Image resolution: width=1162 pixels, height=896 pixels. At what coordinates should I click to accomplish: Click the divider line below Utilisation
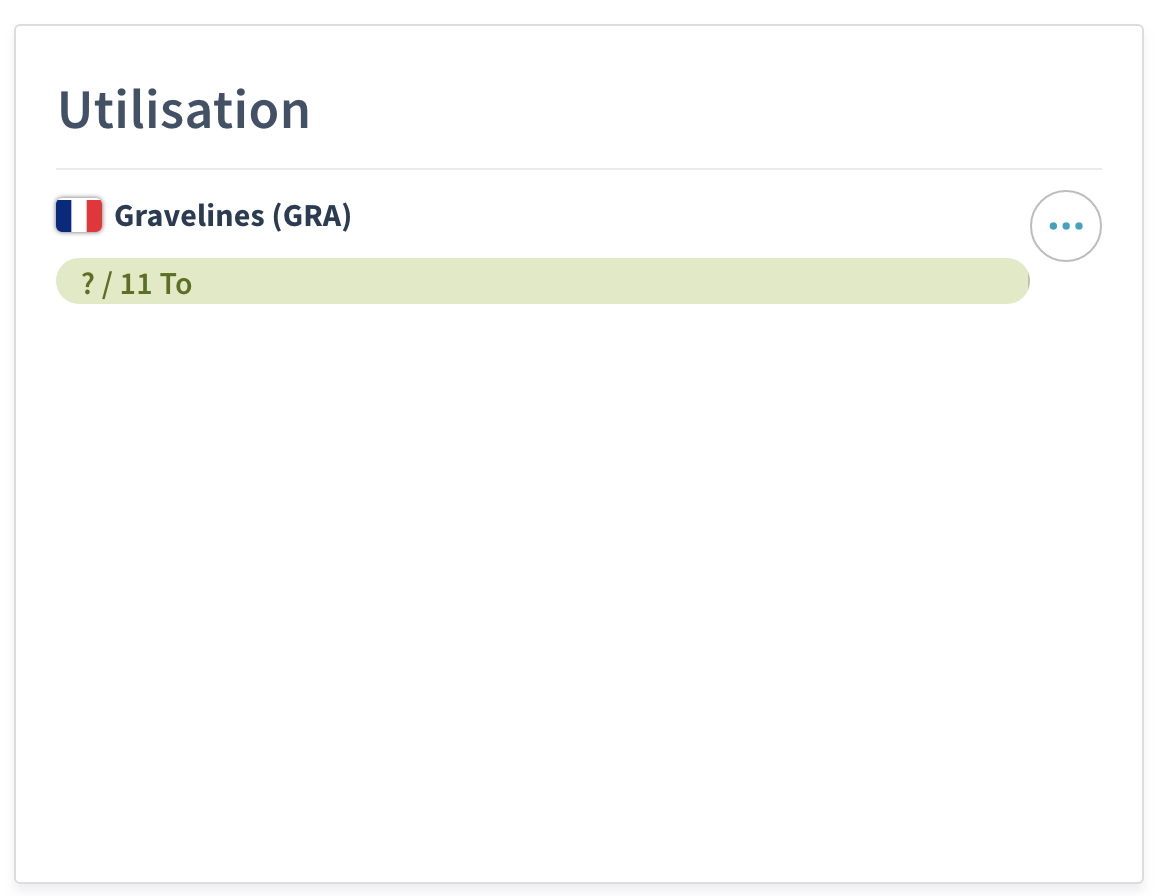578,169
